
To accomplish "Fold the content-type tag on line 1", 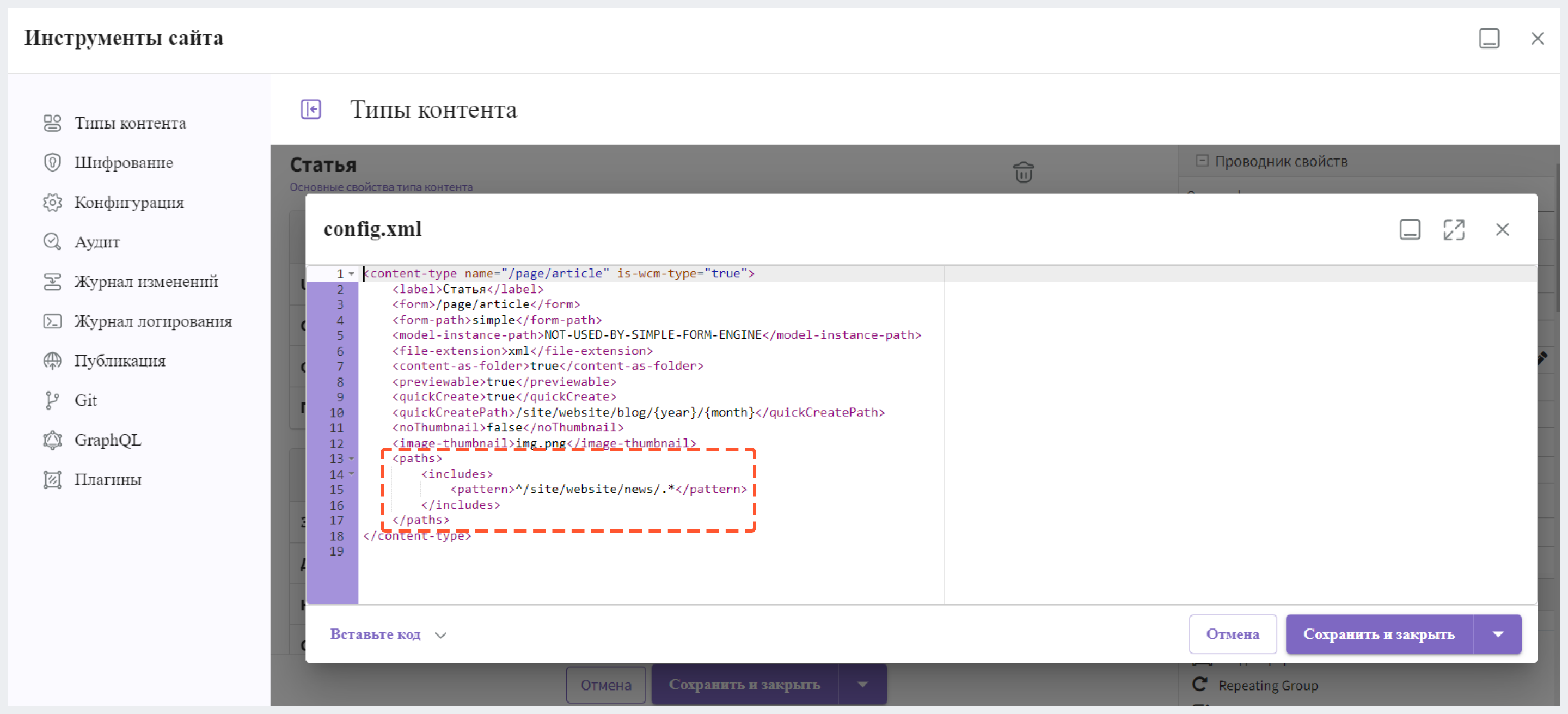I will point(351,274).
